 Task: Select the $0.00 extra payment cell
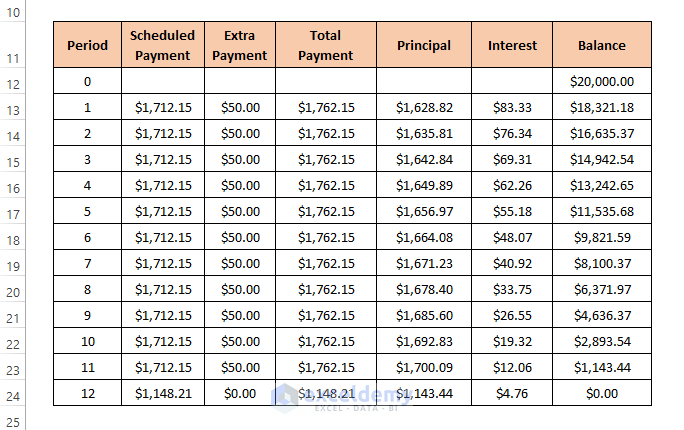(239, 393)
